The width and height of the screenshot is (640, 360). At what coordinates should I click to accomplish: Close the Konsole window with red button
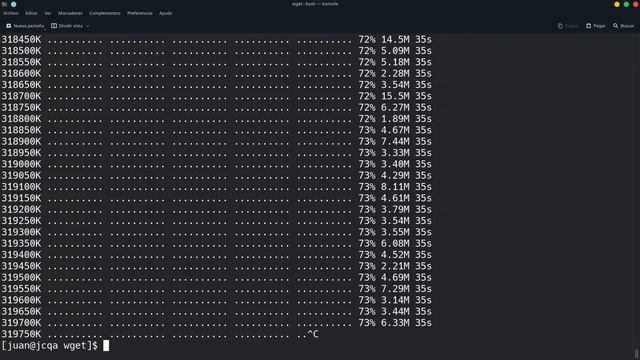(x=636, y=4)
